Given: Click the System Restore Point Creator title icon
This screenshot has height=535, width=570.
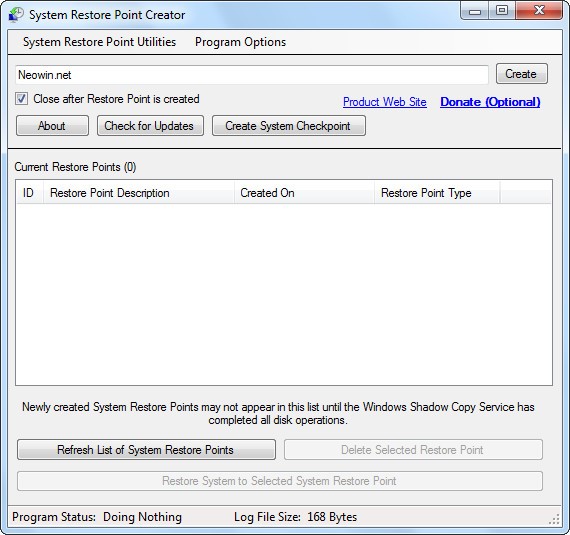Looking at the screenshot, I should 16,15.
